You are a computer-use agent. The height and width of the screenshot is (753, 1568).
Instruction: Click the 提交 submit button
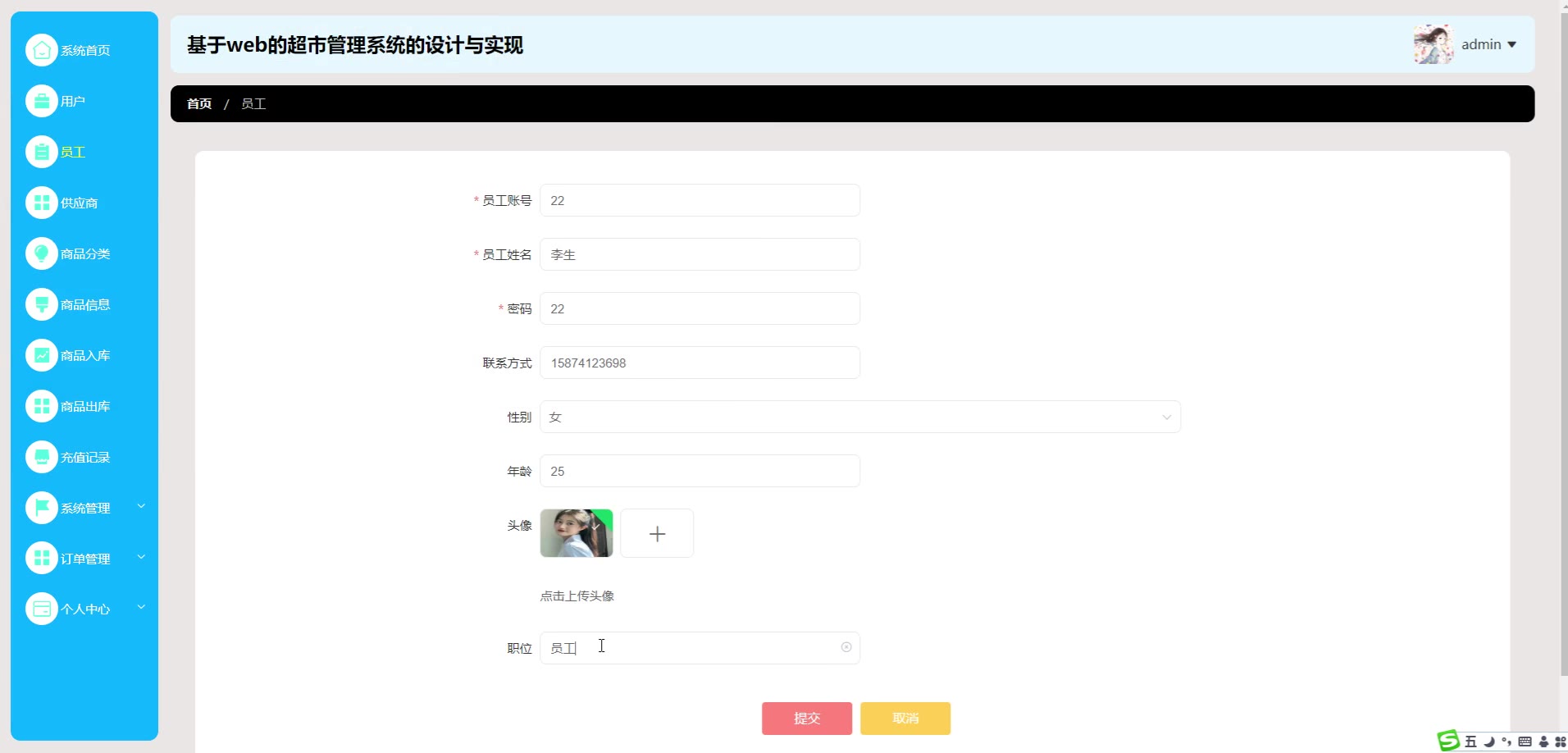coord(807,719)
